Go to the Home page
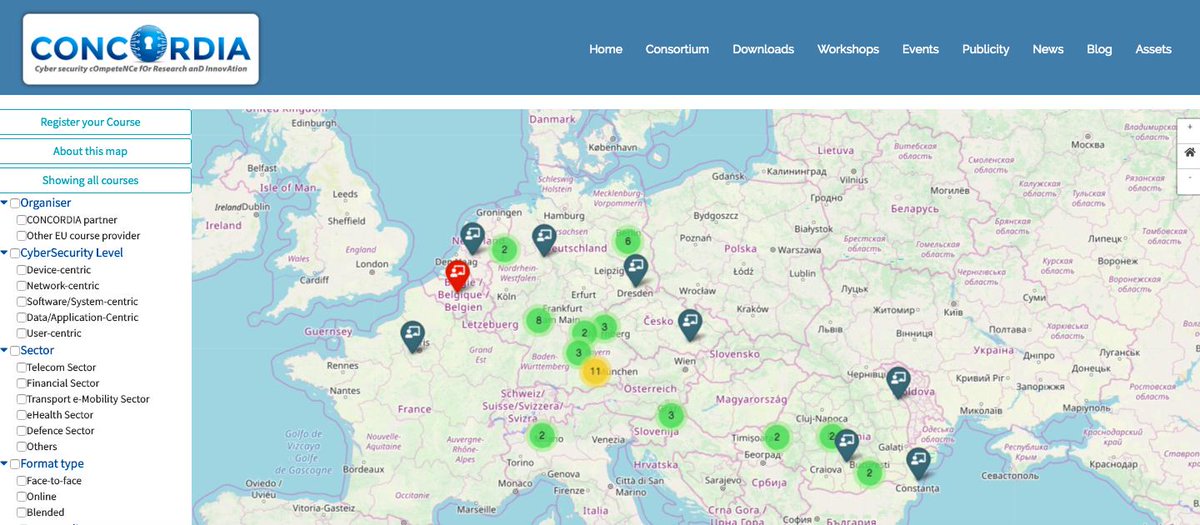The image size is (1200, 525). (606, 49)
